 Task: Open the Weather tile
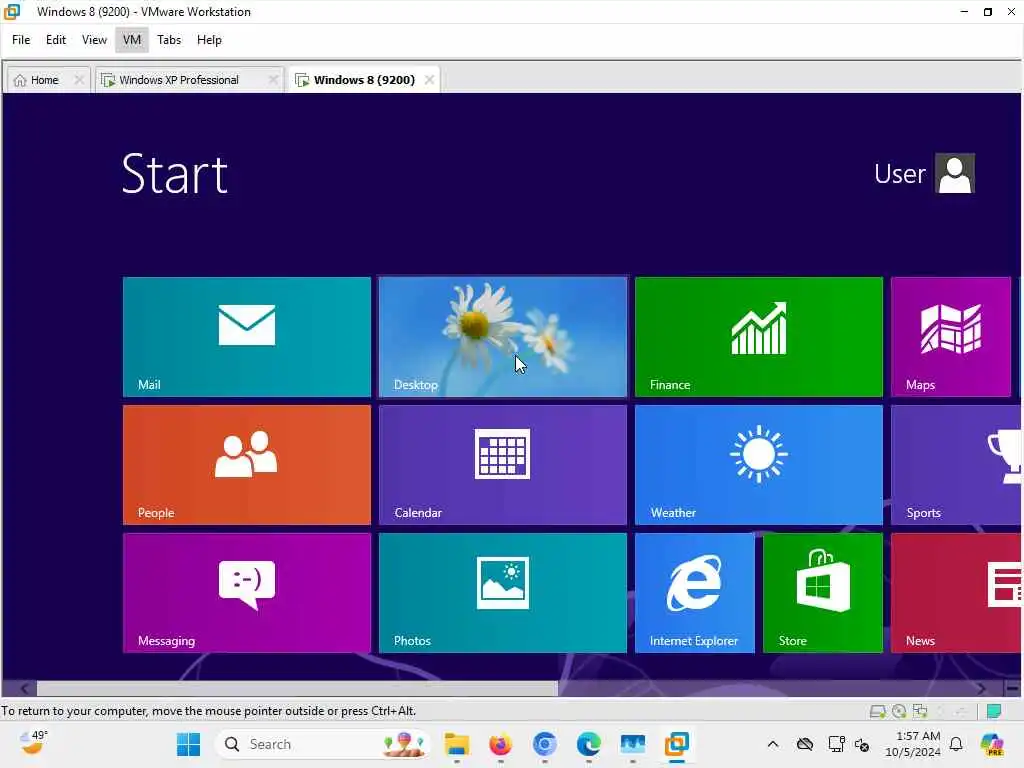759,465
